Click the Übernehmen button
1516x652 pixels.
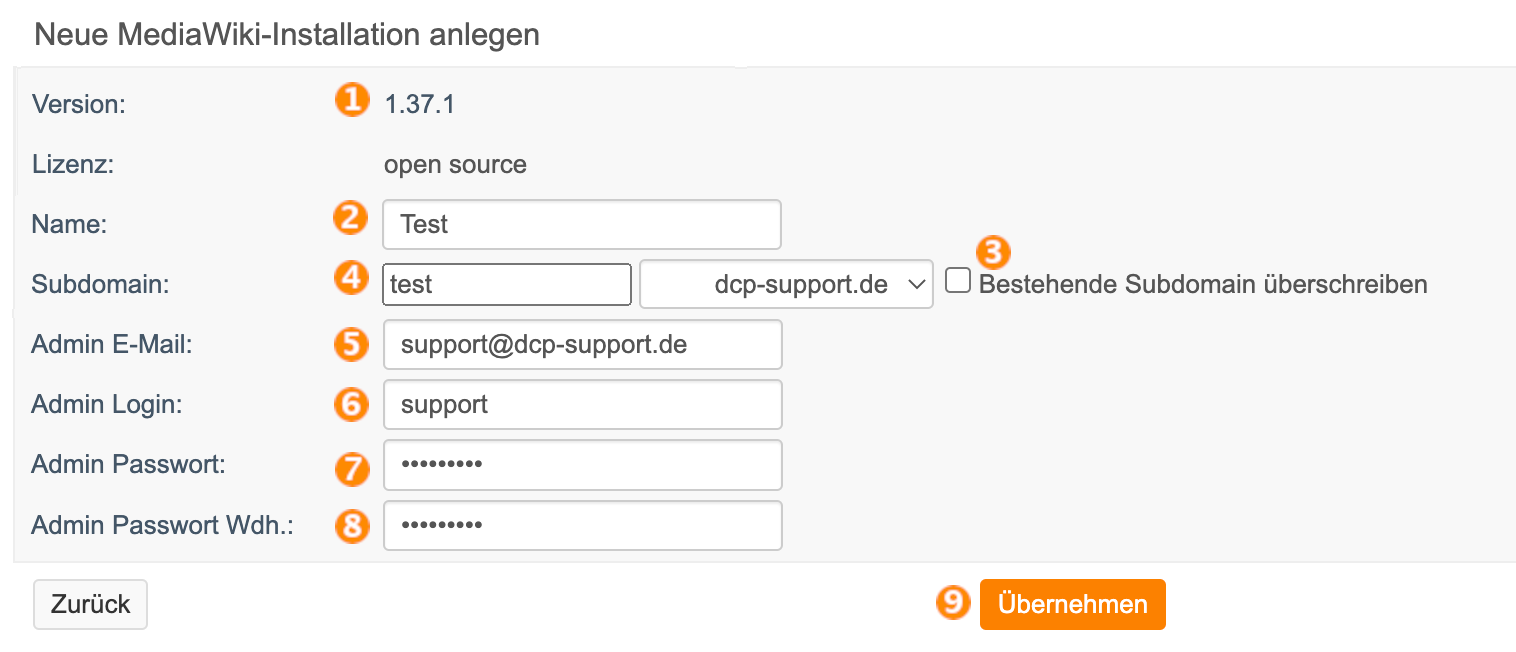[x=1072, y=604]
